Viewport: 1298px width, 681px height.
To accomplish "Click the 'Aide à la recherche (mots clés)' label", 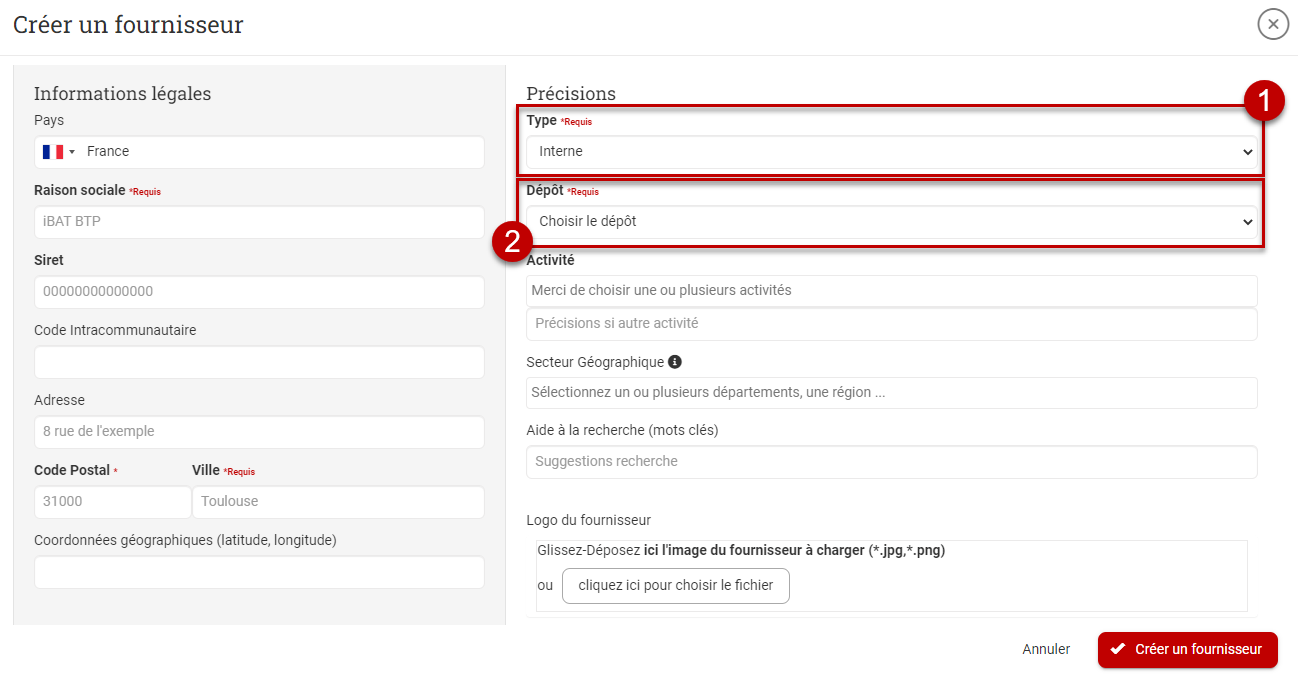I will point(623,430).
